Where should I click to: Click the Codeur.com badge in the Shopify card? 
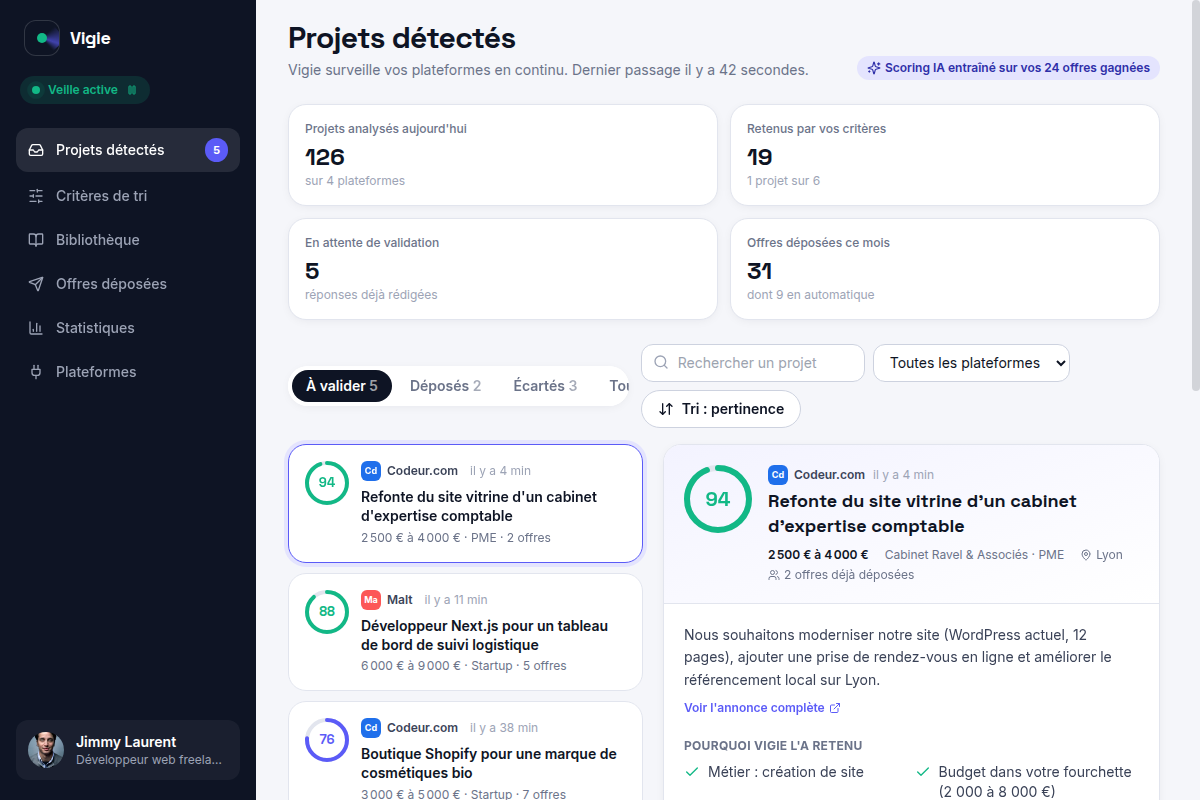(x=371, y=728)
